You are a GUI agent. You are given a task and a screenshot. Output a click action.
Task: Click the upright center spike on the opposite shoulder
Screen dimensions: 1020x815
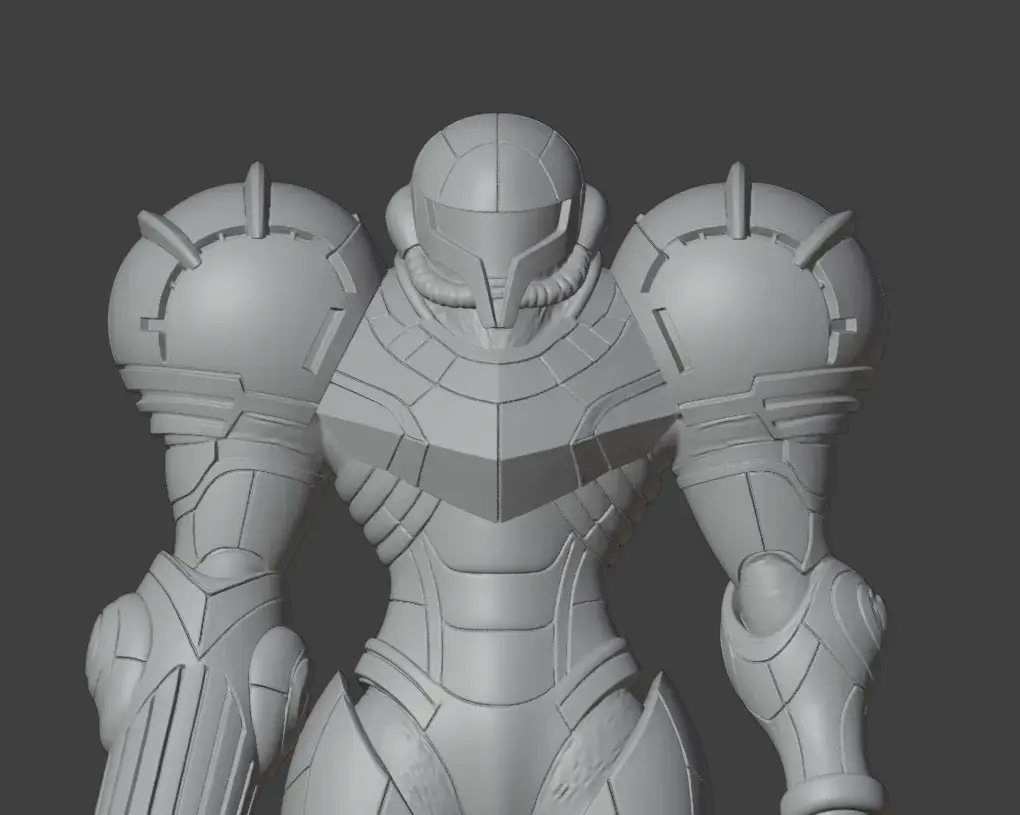(x=737, y=198)
